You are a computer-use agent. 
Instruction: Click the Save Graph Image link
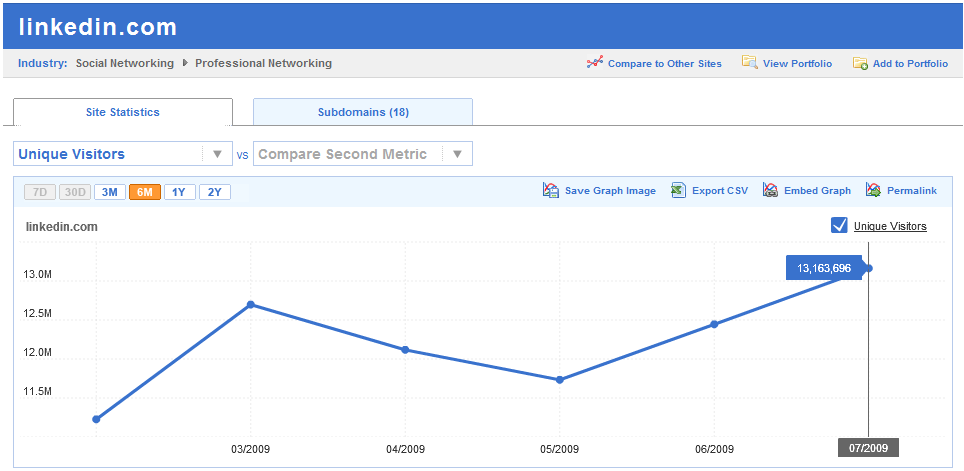(610, 191)
